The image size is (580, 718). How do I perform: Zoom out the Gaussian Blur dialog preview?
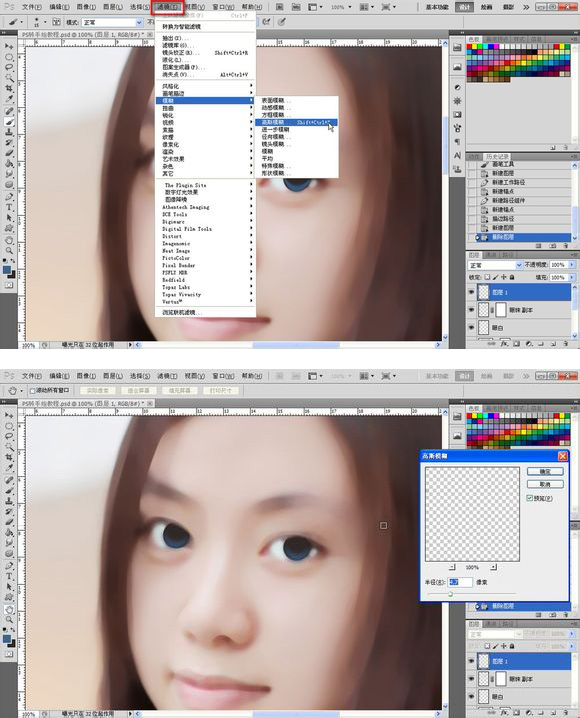click(x=452, y=567)
